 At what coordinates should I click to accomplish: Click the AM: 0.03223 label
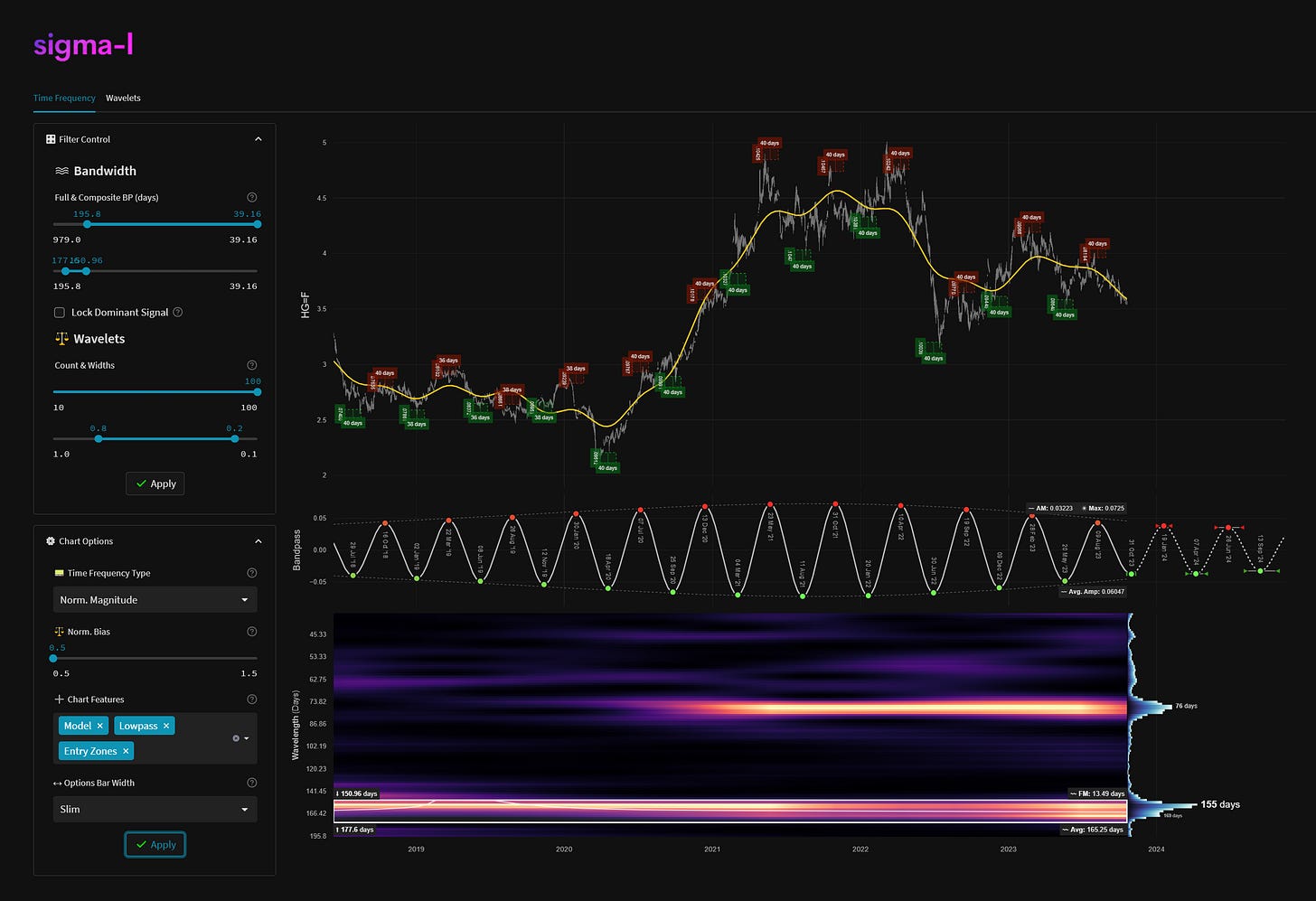(1049, 508)
